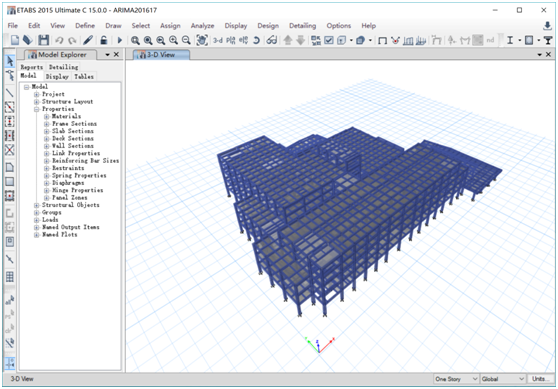Select the Draw Rectangular Floor tool
The image size is (558, 389).
pyautogui.click(x=10, y=182)
